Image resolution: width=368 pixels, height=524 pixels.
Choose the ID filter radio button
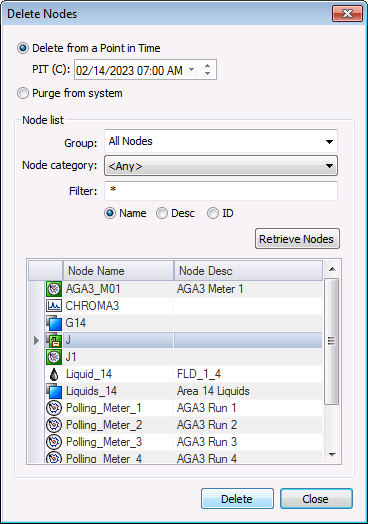tap(213, 213)
